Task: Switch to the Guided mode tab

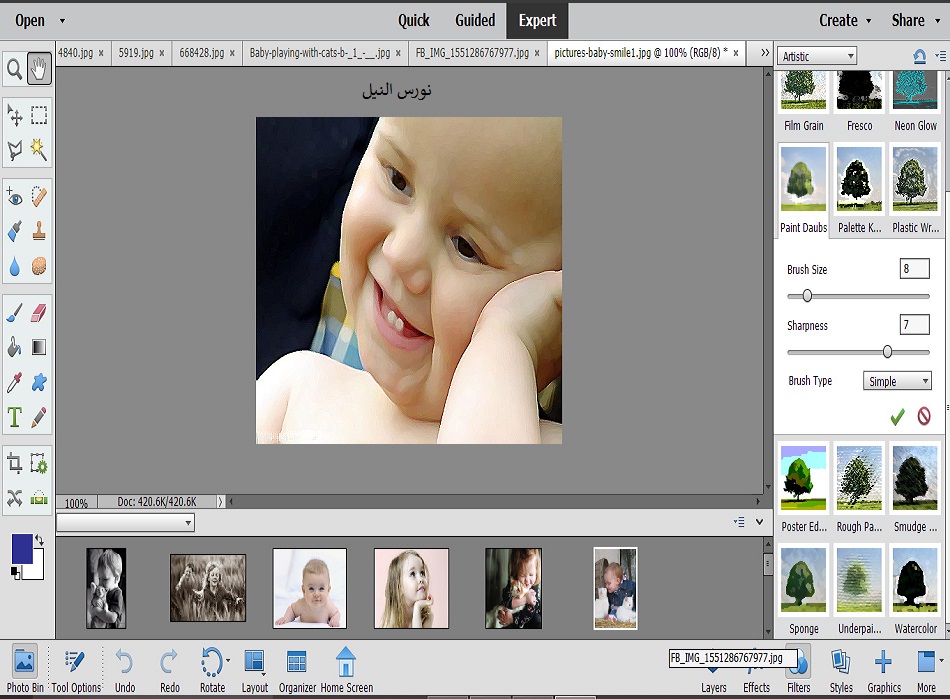Action: pos(475,20)
